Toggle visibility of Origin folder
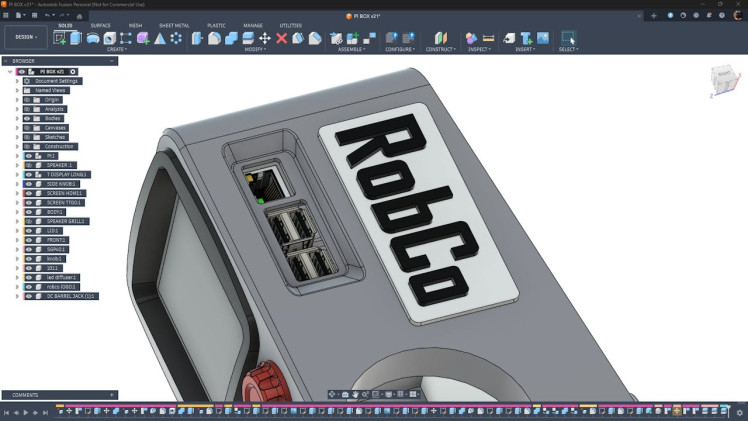Viewport: 748px width, 421px height. click(27, 100)
